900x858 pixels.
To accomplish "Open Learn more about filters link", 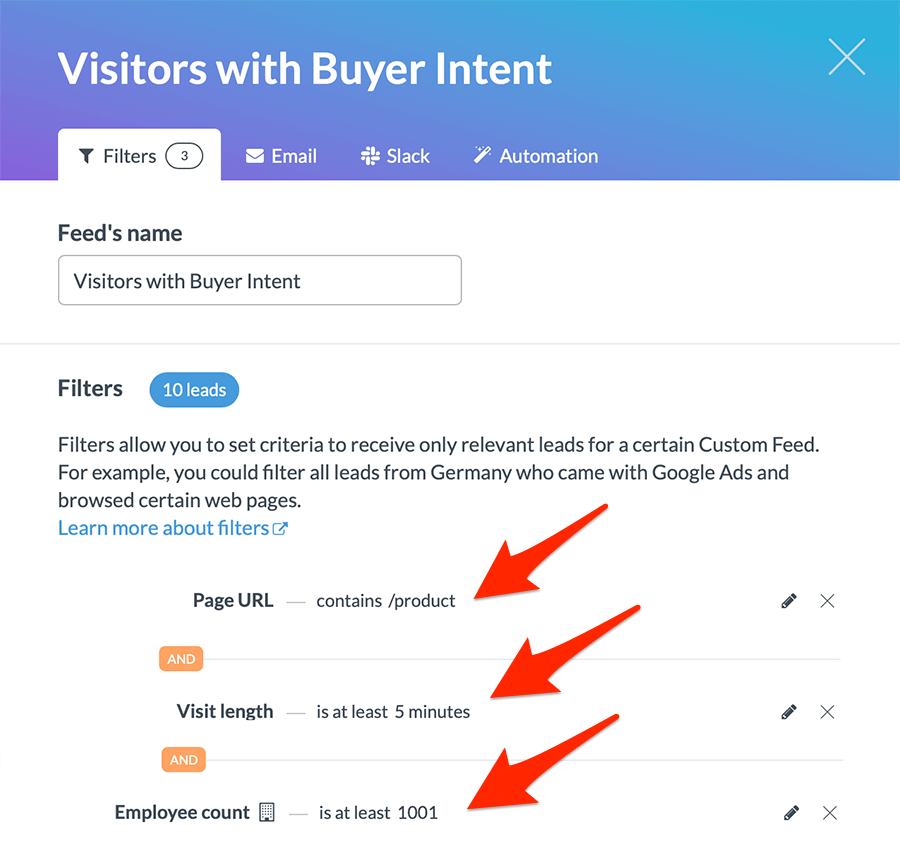I will [173, 528].
